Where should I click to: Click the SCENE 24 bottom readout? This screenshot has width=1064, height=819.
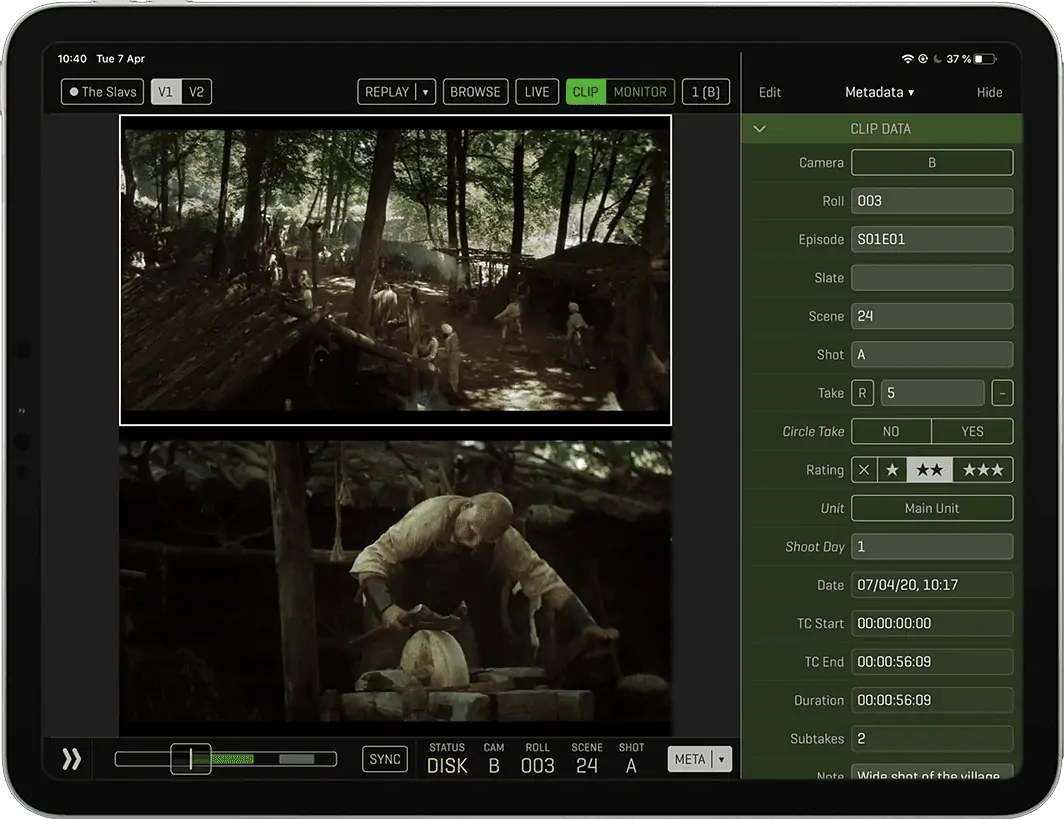[587, 759]
